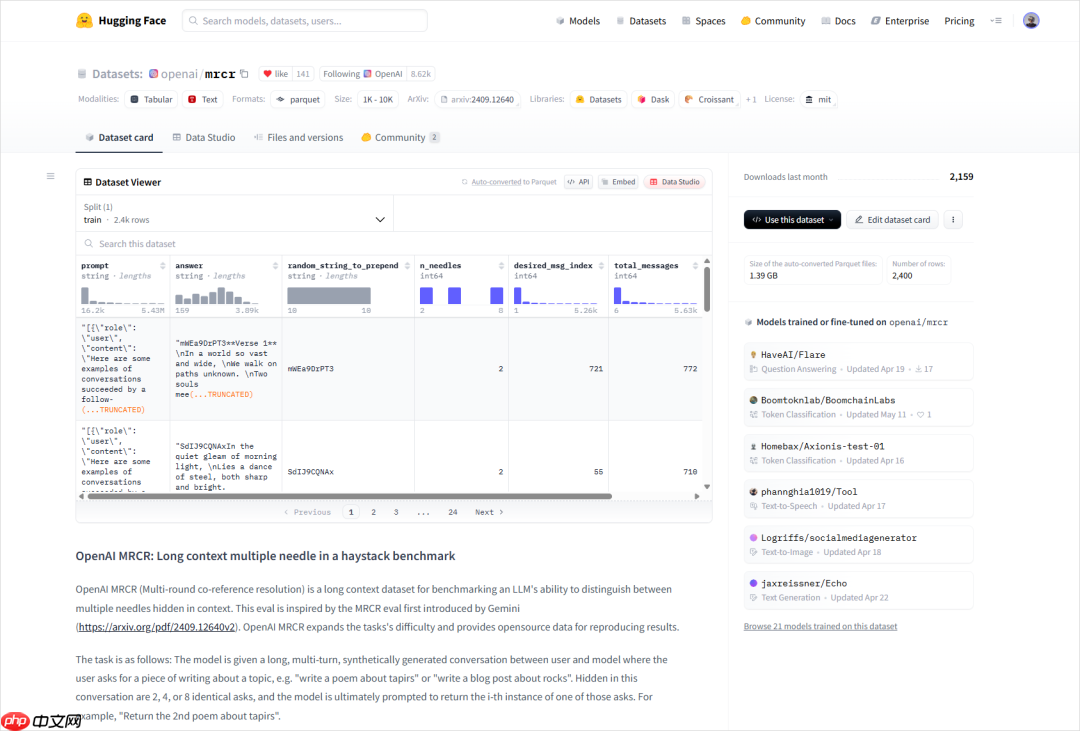Show the +1 more libraries
The width and height of the screenshot is (1080, 731).
pos(751,99)
